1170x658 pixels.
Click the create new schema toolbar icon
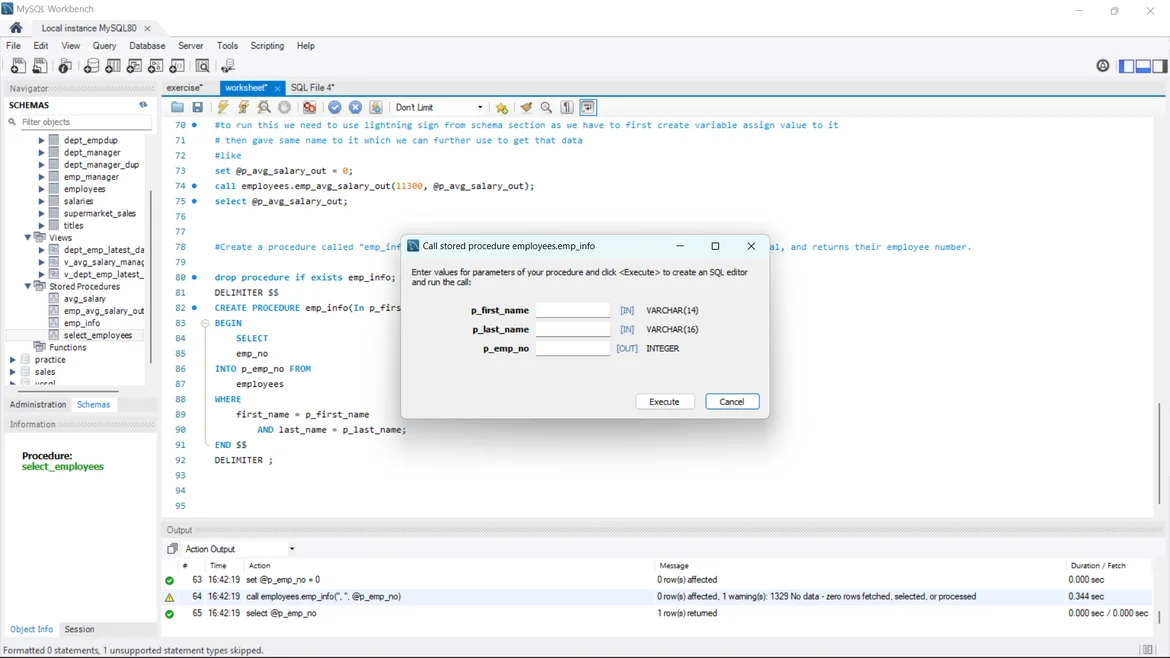91,66
